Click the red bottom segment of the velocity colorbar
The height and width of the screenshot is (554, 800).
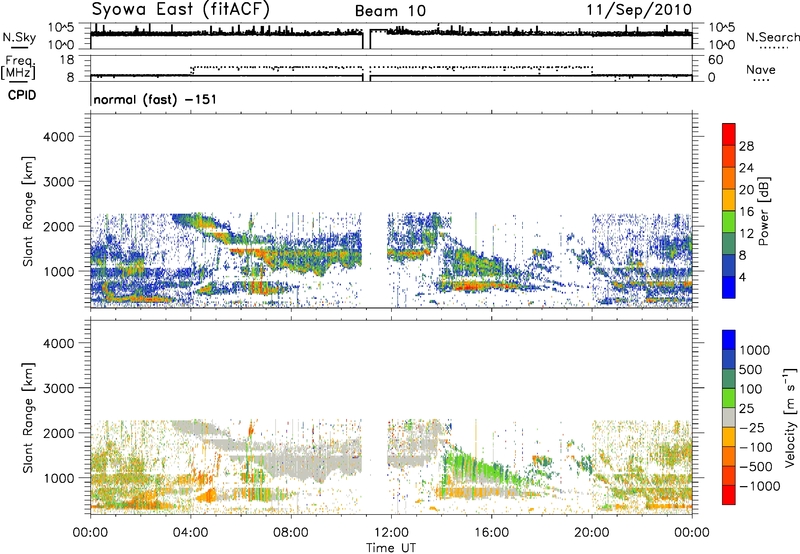pyautogui.click(x=729, y=495)
